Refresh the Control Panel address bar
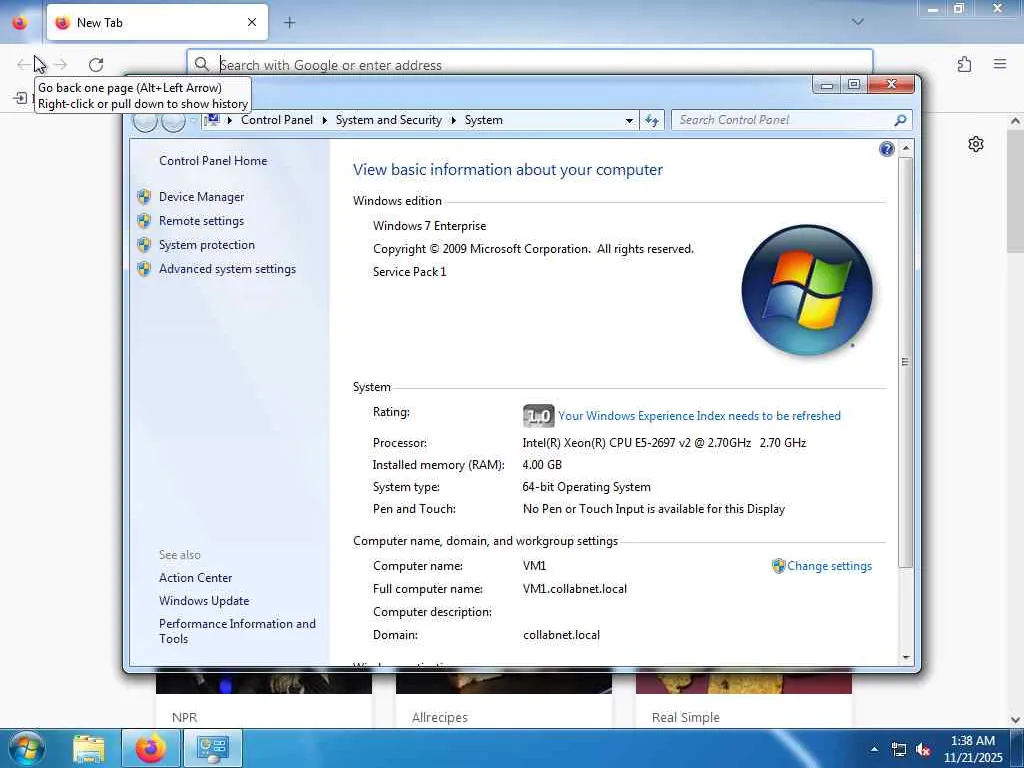1024x768 pixels. click(x=652, y=120)
